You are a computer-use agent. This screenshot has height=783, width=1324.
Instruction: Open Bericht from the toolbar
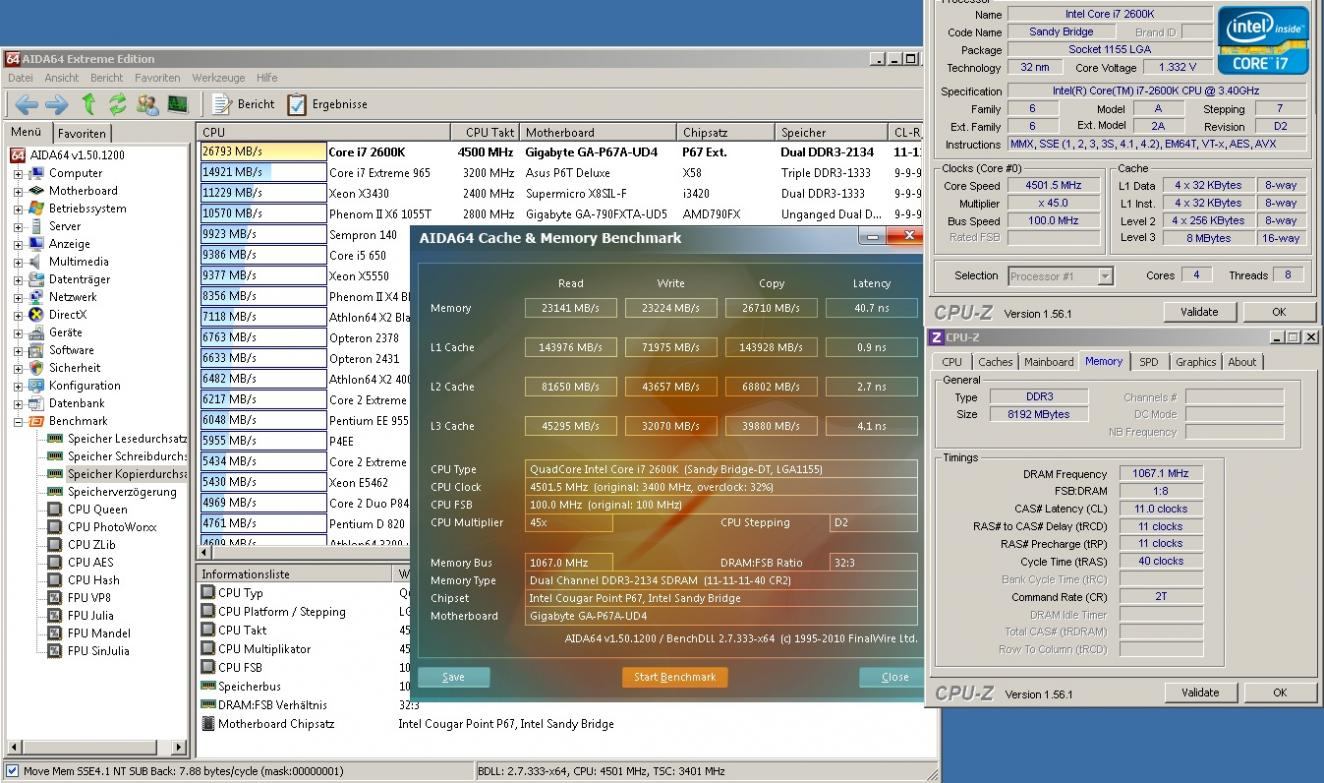click(244, 104)
